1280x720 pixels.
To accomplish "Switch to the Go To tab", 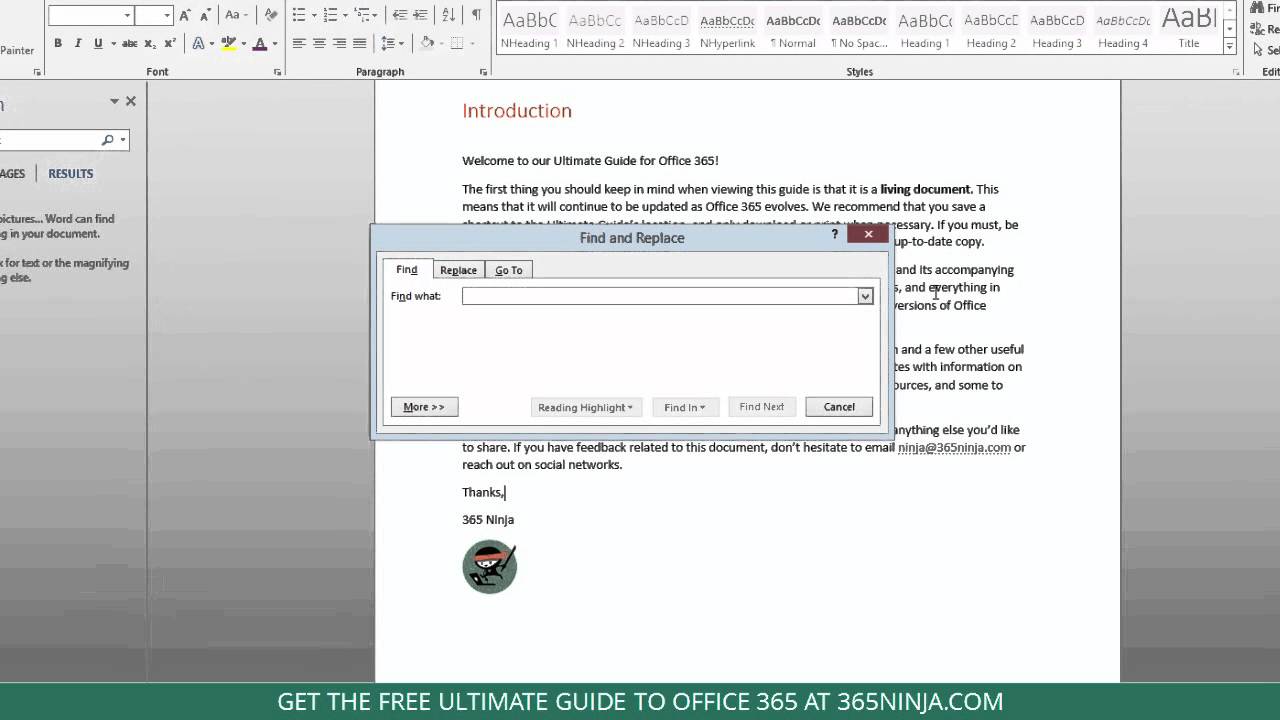I will tap(509, 270).
